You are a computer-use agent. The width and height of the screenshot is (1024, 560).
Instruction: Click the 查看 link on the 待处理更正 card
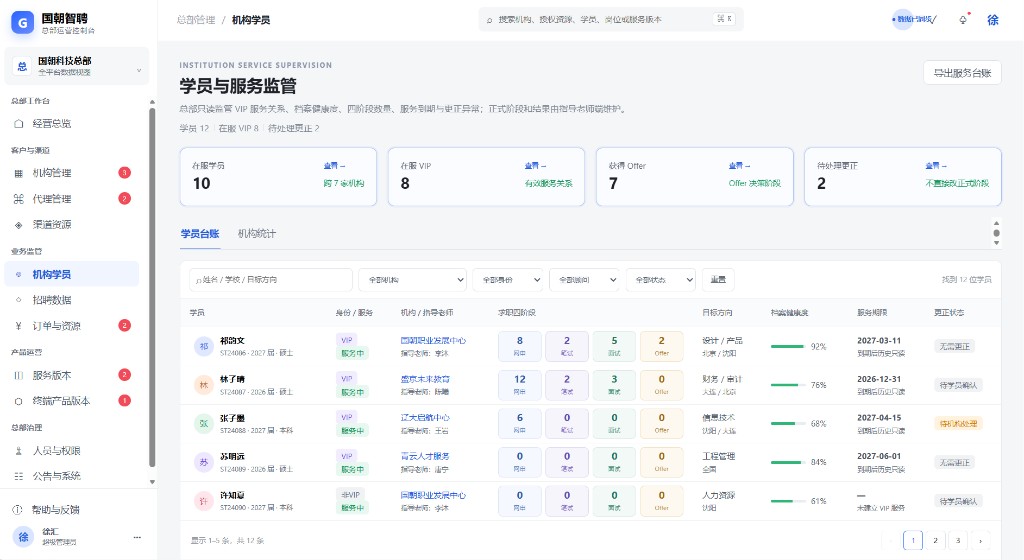(936, 166)
